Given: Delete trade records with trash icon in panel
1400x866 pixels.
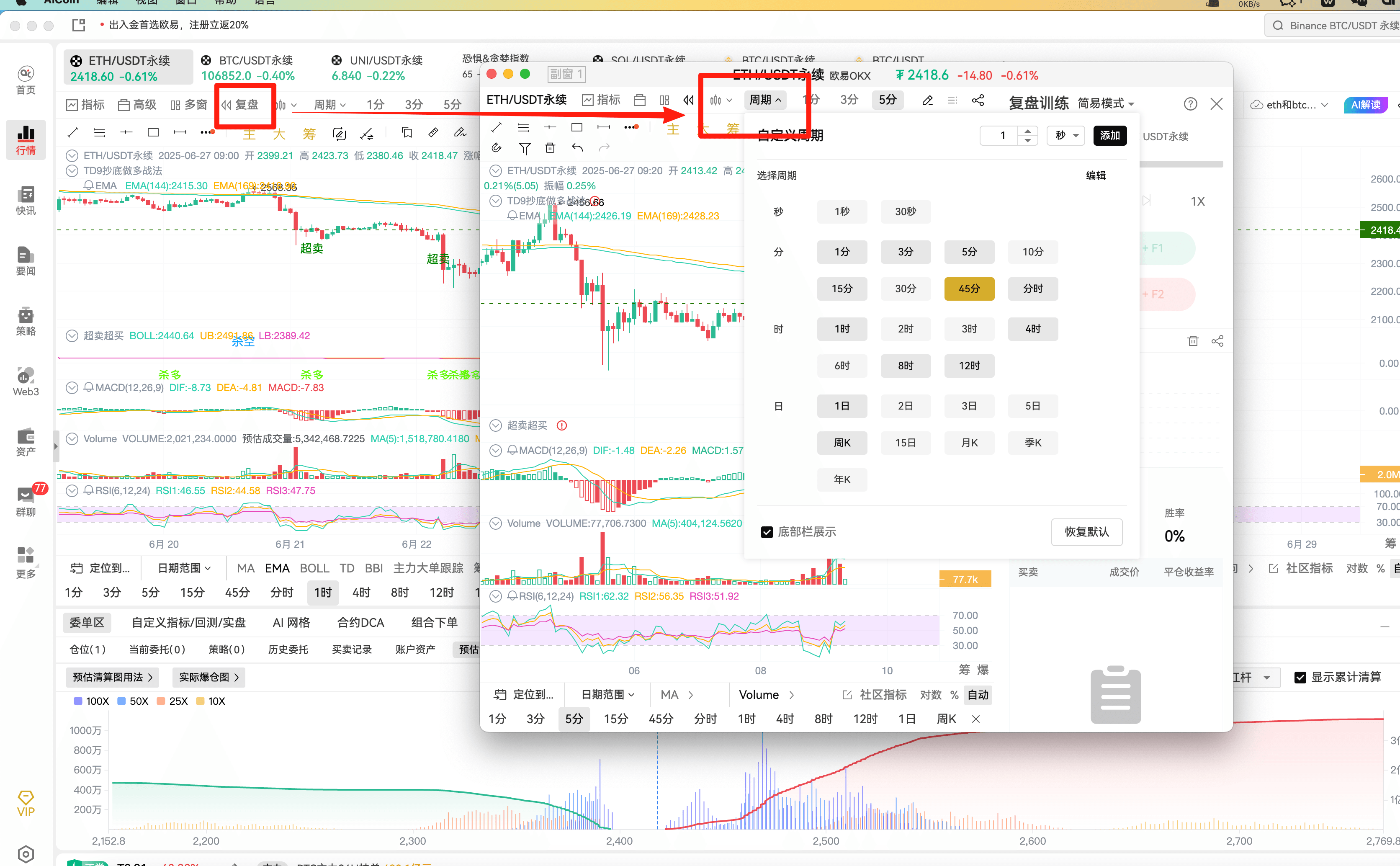Looking at the screenshot, I should pyautogui.click(x=1193, y=341).
